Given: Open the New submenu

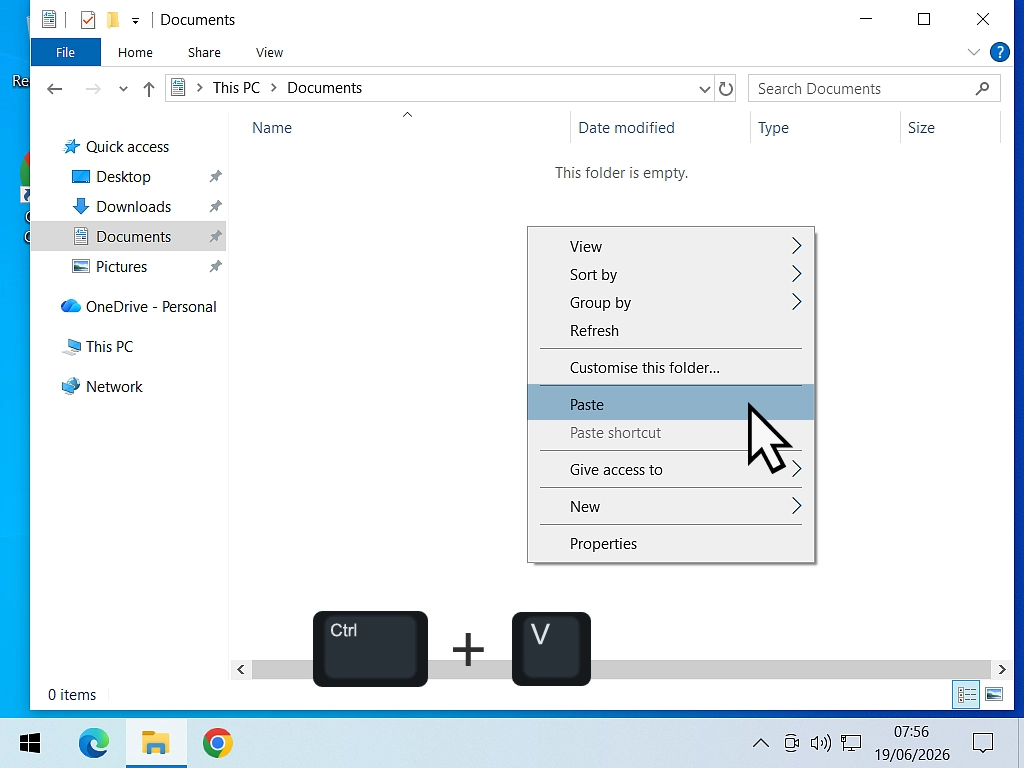Looking at the screenshot, I should tap(671, 507).
